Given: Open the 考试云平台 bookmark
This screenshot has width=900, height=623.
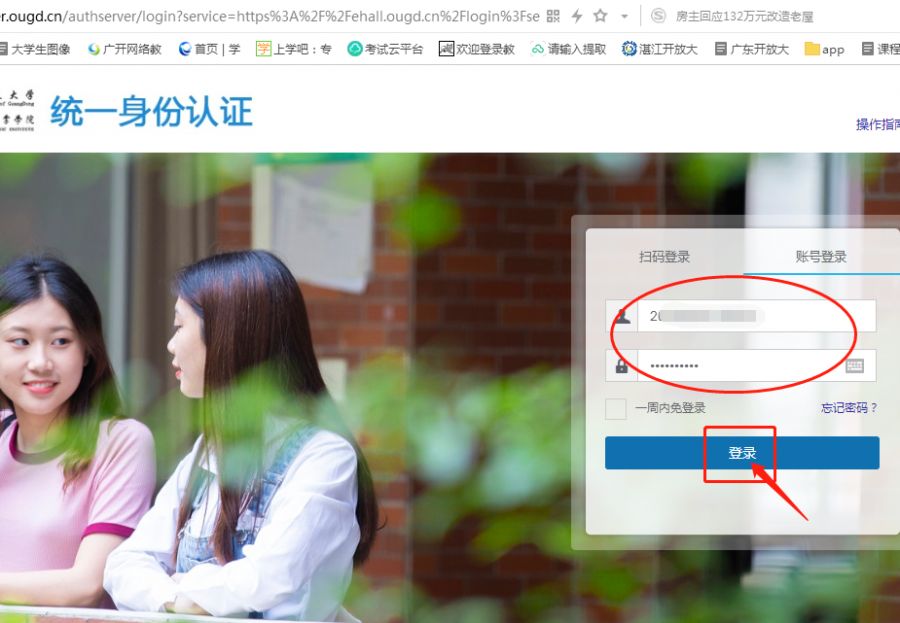Looking at the screenshot, I should [x=385, y=49].
